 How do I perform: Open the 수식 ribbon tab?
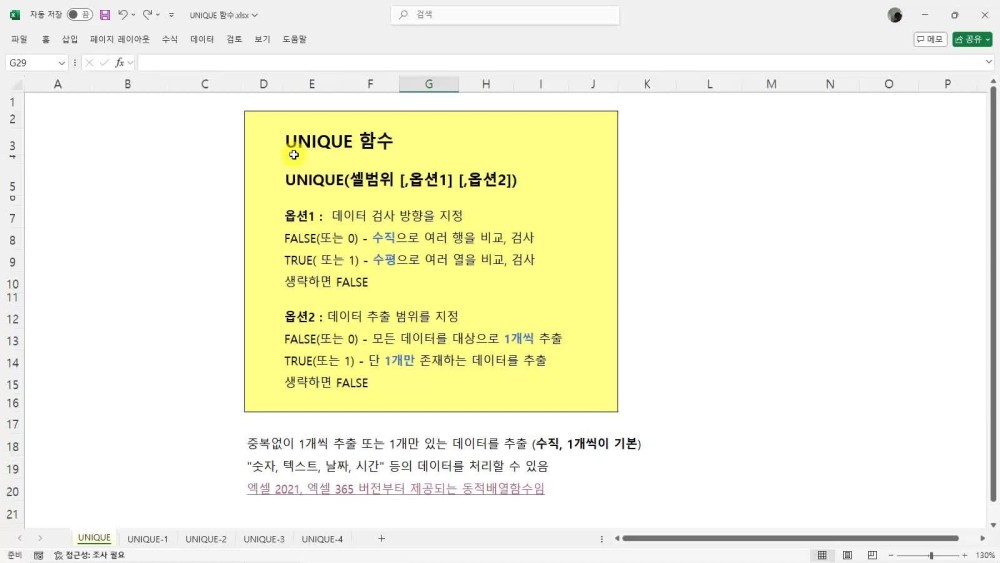pos(170,39)
